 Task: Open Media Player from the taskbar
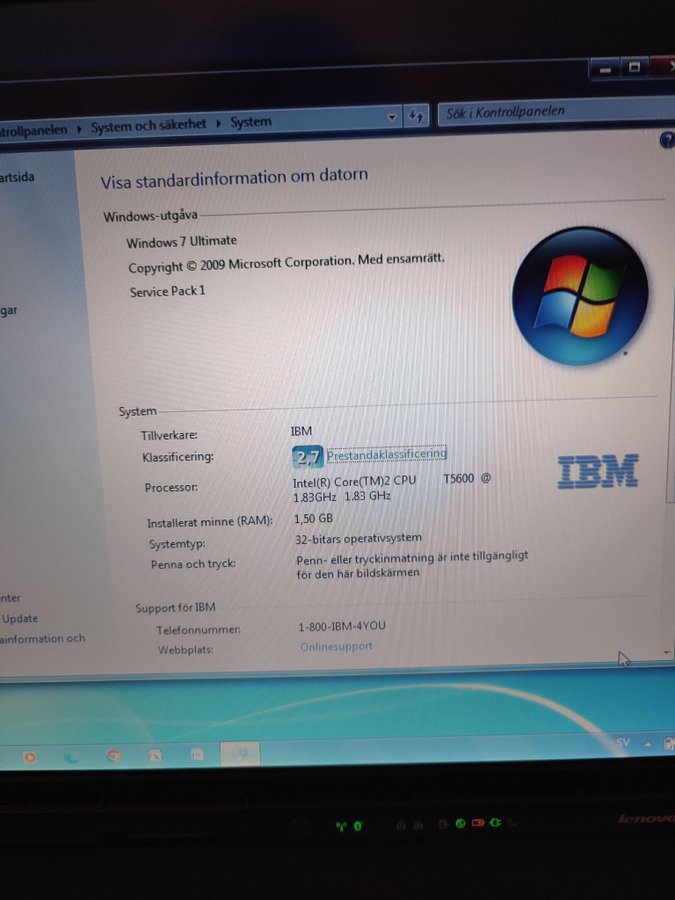pyautogui.click(x=29, y=757)
